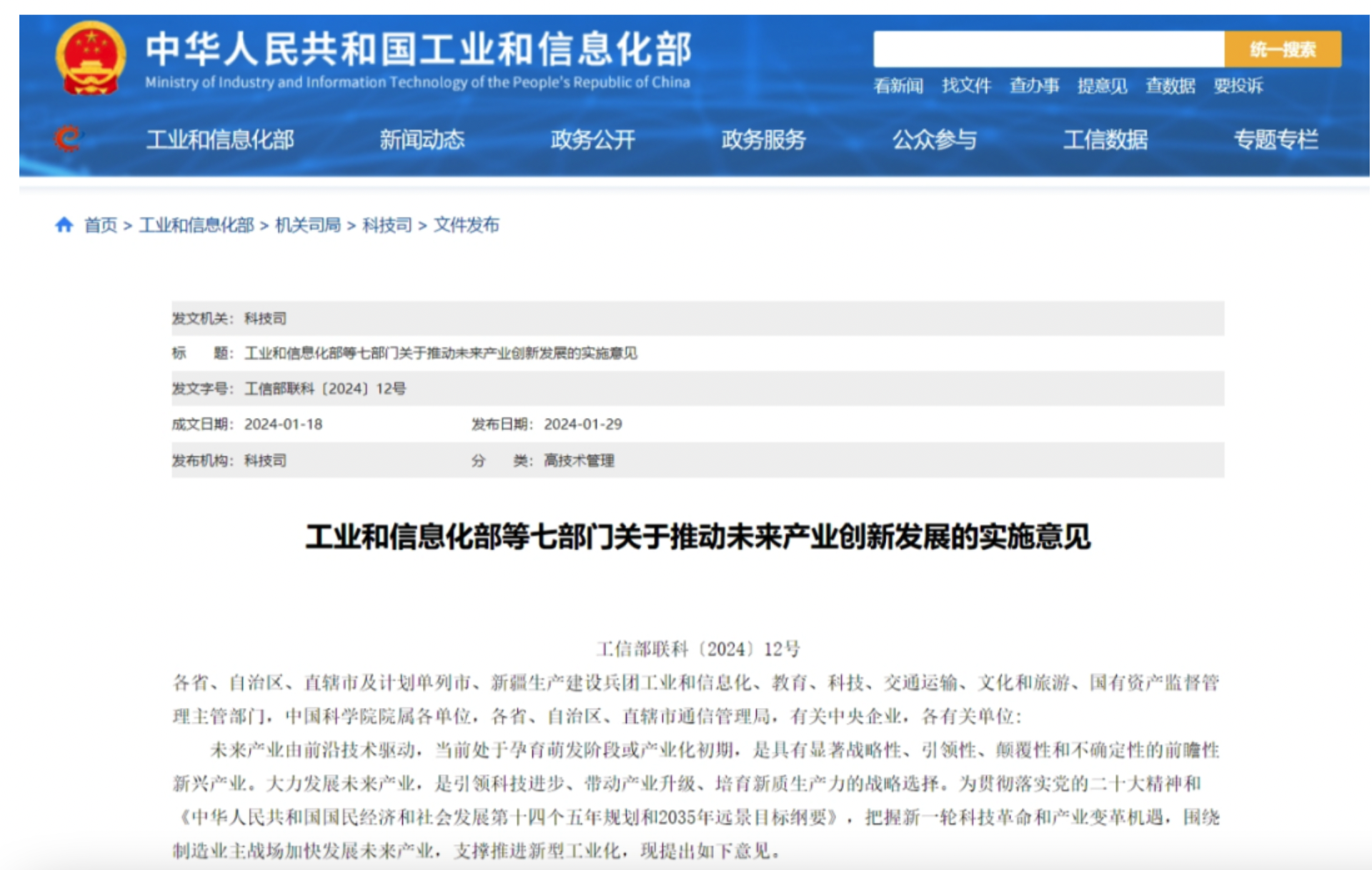Open 查办事 quick link
This screenshot has width=1372, height=870.
click(x=1034, y=86)
